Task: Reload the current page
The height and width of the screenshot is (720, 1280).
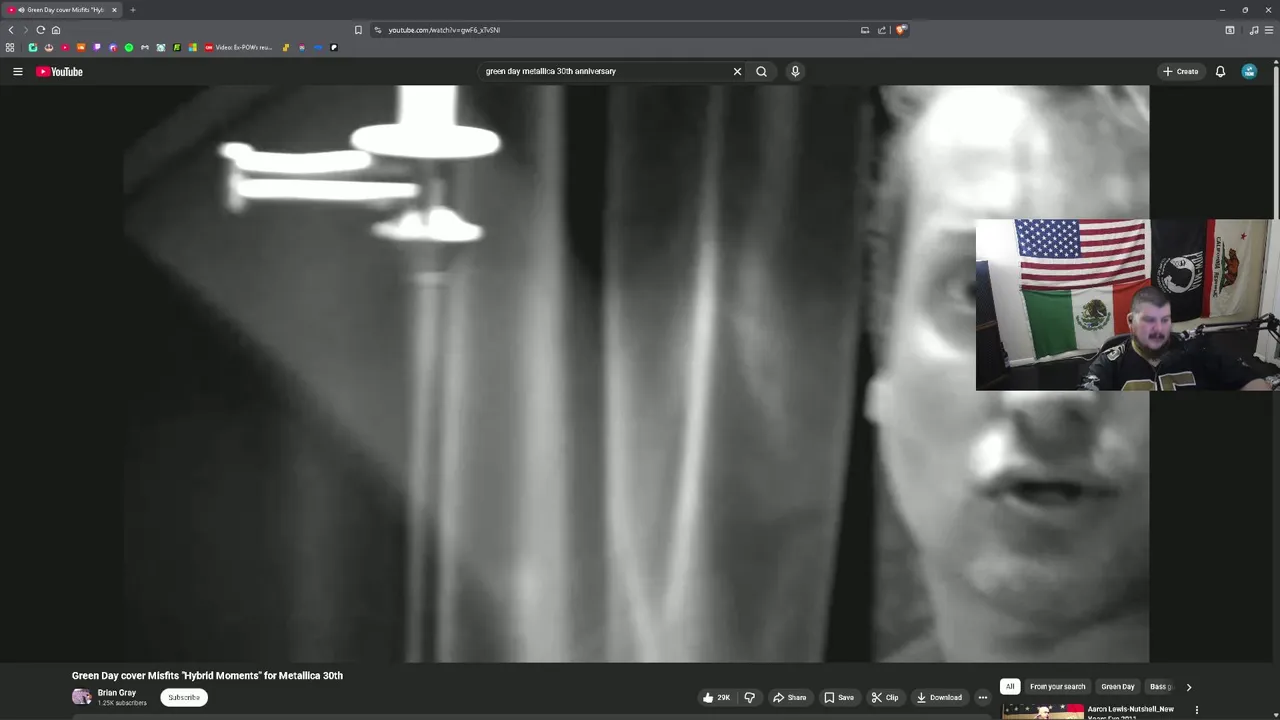Action: [x=41, y=30]
